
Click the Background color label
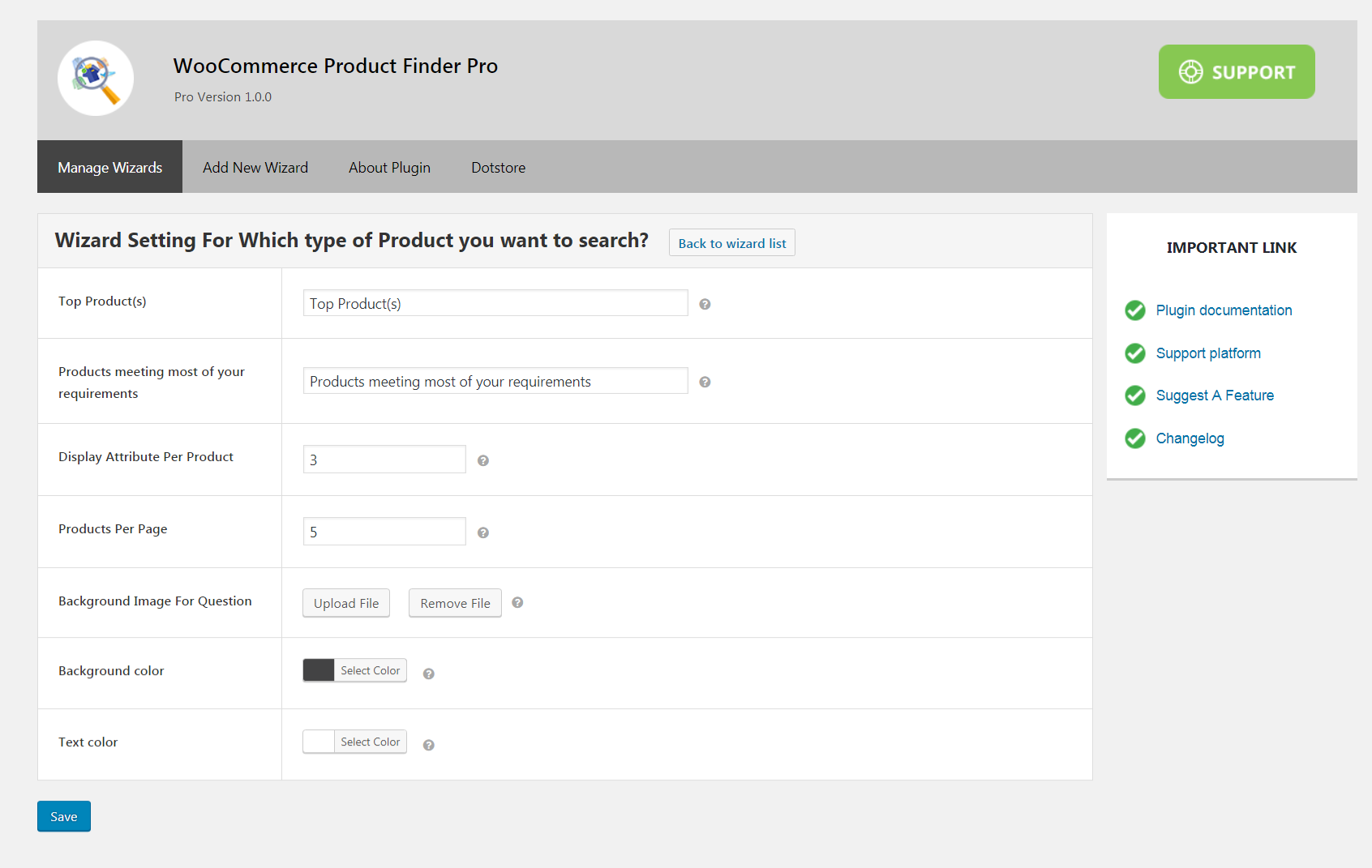tap(111, 671)
